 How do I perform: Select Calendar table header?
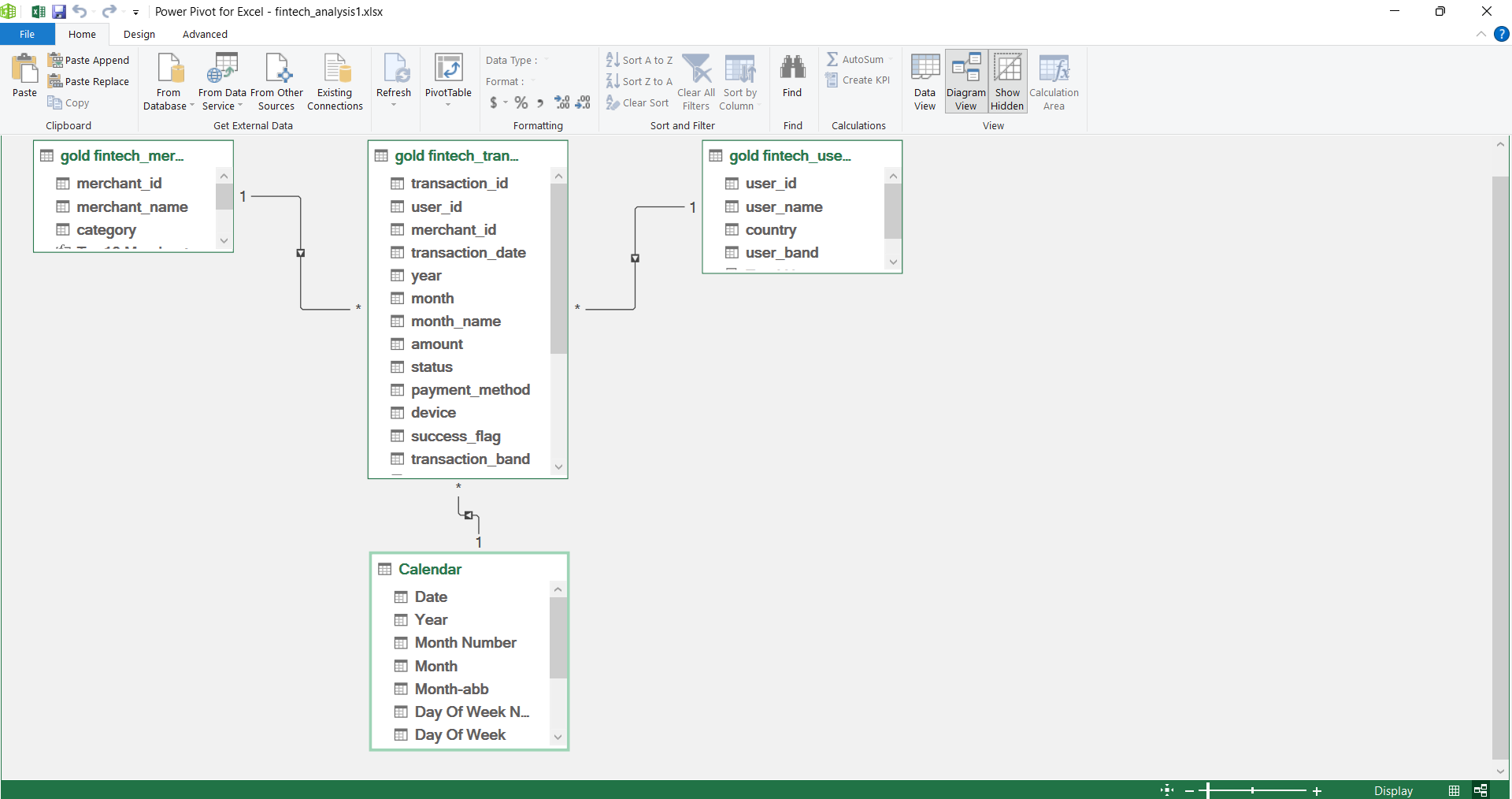point(469,569)
